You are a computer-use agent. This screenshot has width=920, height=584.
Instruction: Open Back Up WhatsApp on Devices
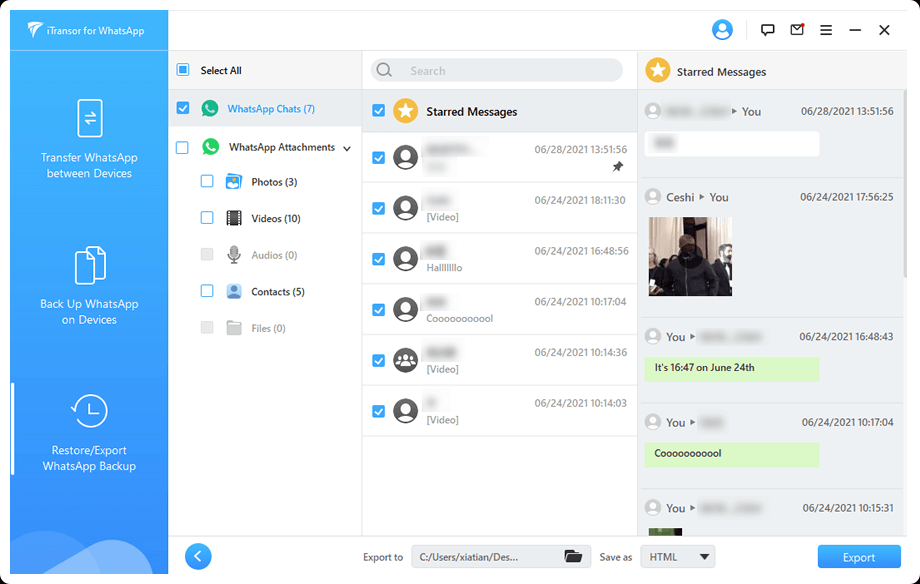89,286
